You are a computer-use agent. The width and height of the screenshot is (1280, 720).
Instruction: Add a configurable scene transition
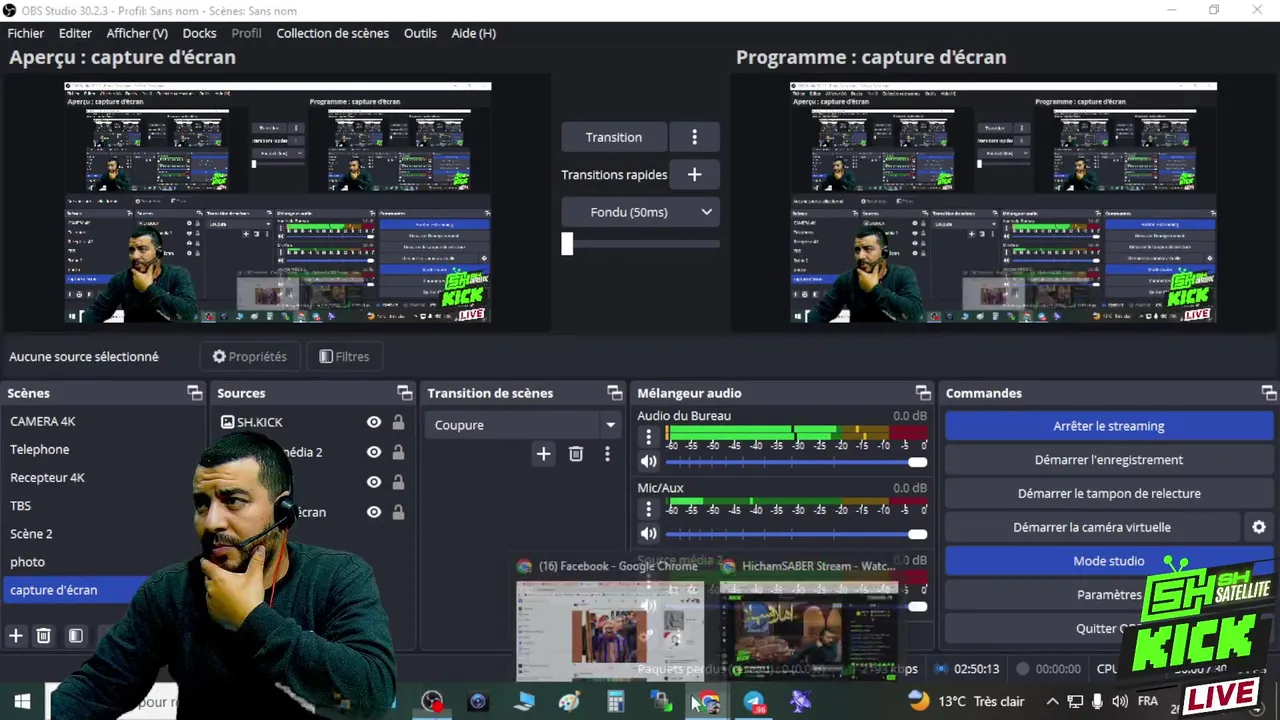click(x=543, y=454)
